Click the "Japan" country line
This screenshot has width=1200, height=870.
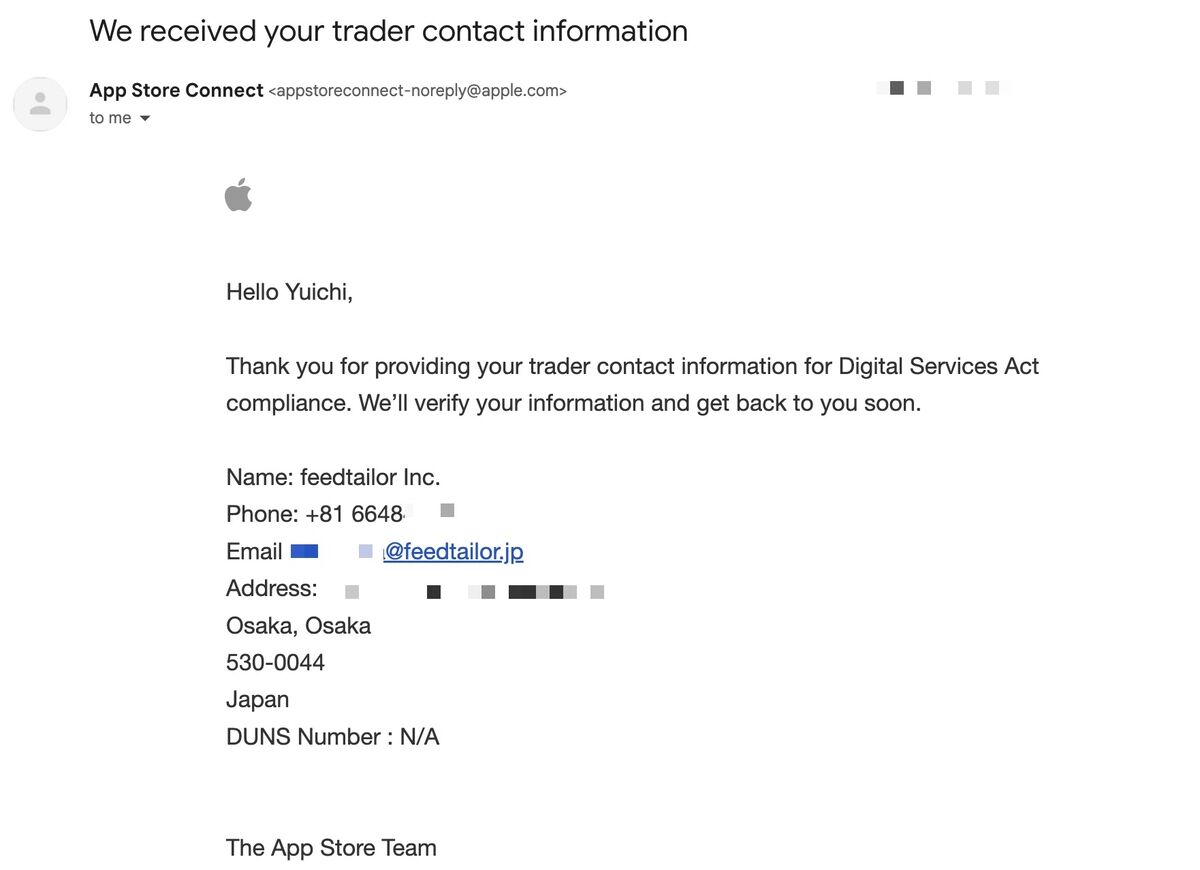pyautogui.click(x=257, y=699)
